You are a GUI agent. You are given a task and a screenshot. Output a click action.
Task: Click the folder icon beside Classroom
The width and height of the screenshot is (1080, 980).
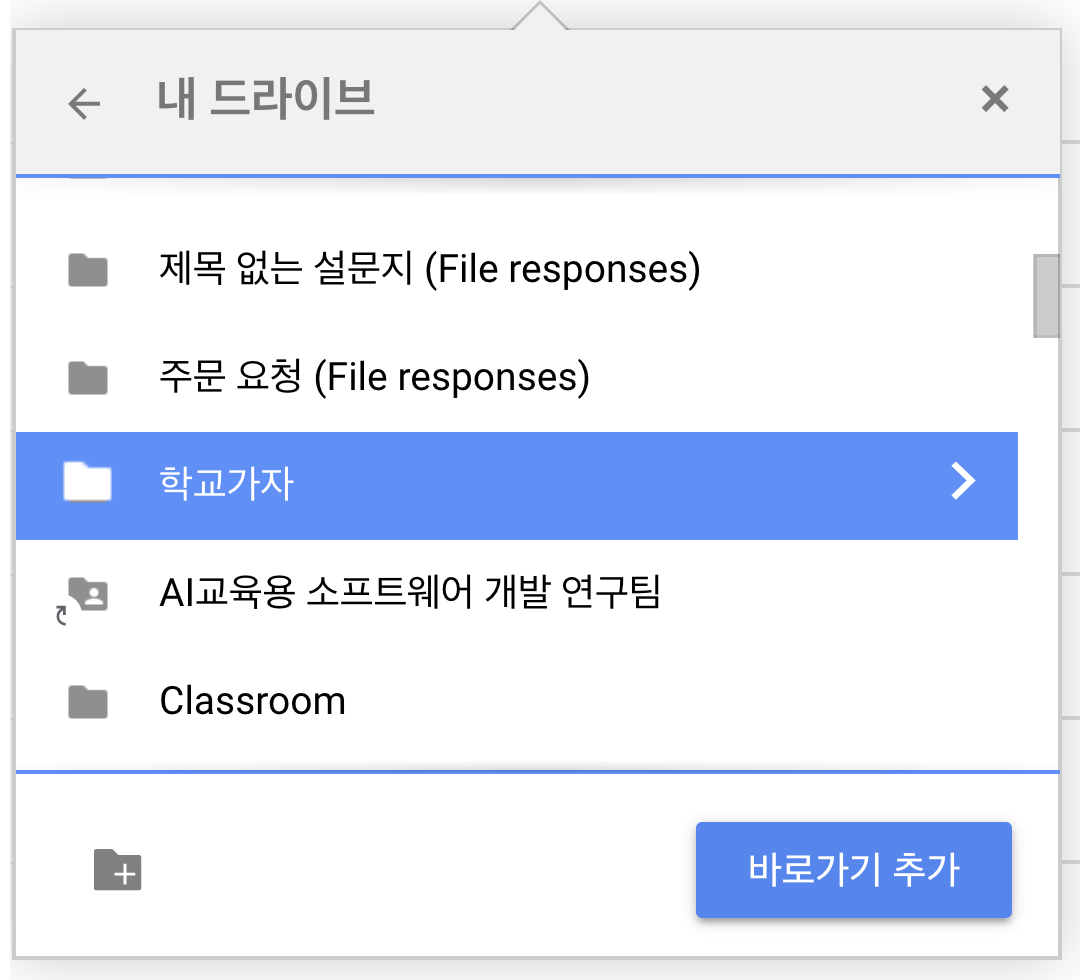(x=88, y=702)
